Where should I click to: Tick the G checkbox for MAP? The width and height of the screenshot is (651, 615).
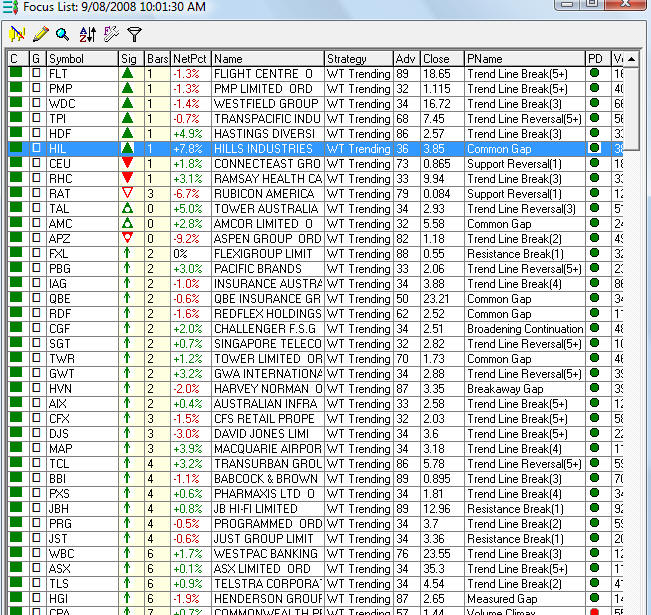[37, 448]
